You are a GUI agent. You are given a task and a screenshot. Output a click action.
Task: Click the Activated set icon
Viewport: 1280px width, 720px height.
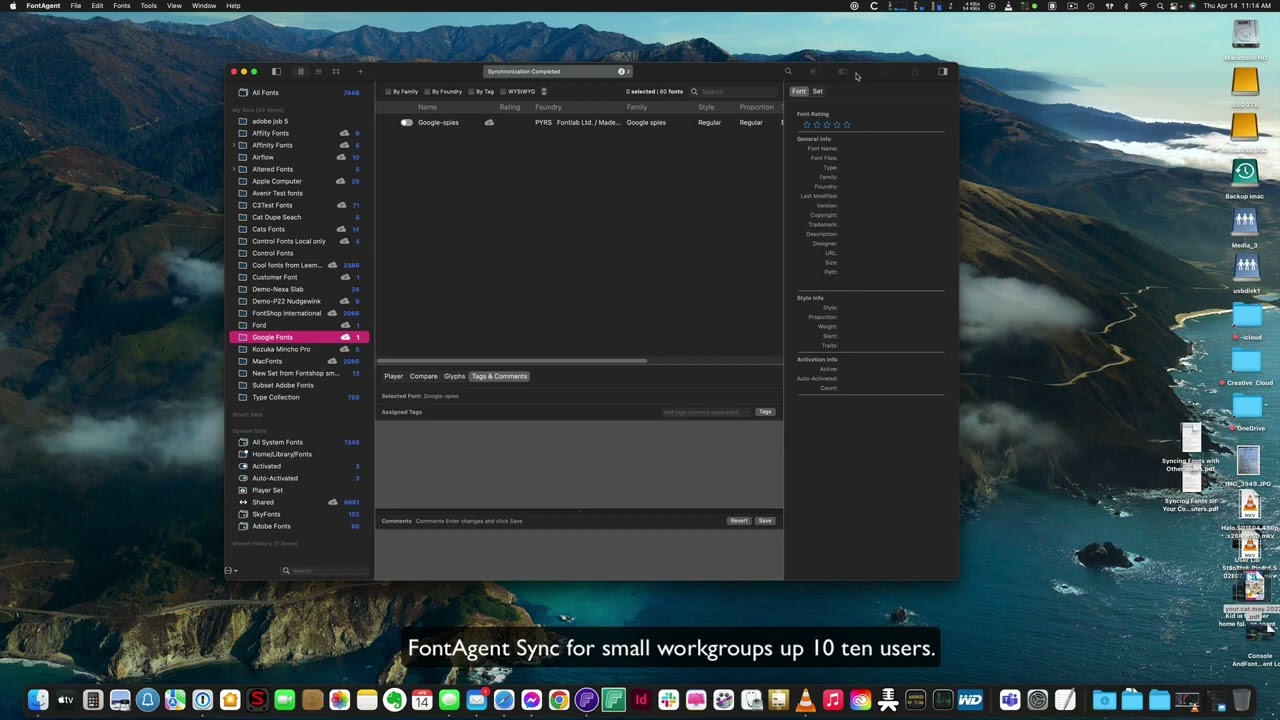tap(242, 466)
